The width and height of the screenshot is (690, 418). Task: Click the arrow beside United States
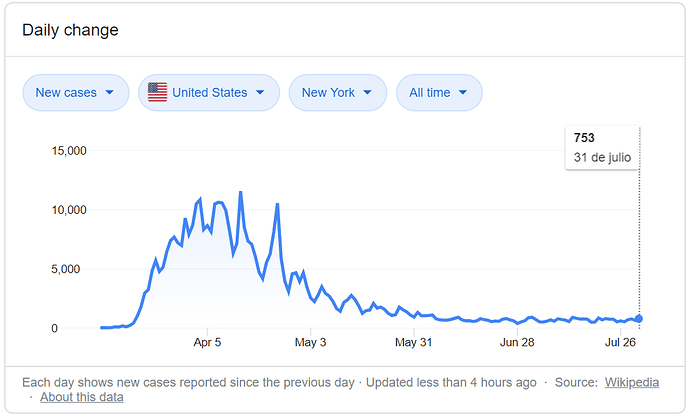(x=260, y=92)
